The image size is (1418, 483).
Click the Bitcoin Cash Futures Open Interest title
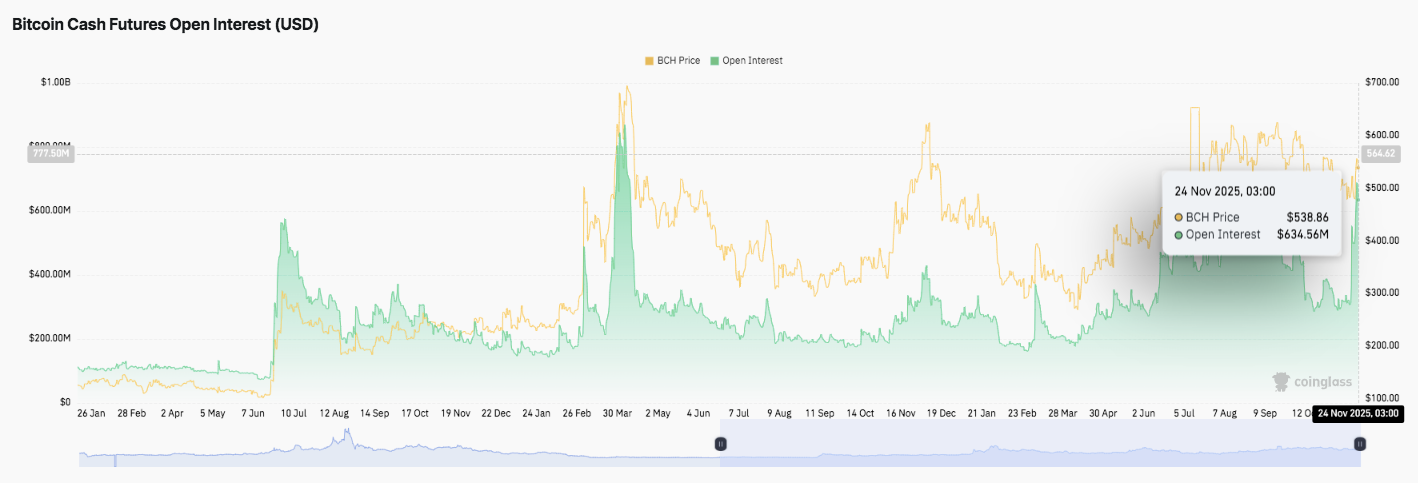tap(165, 25)
